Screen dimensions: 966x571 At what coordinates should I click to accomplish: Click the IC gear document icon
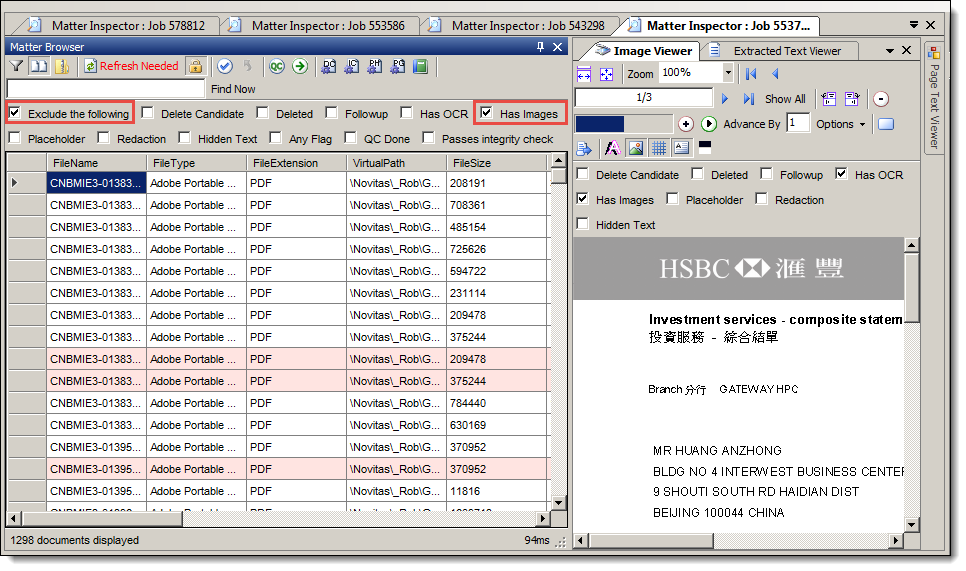[x=352, y=66]
